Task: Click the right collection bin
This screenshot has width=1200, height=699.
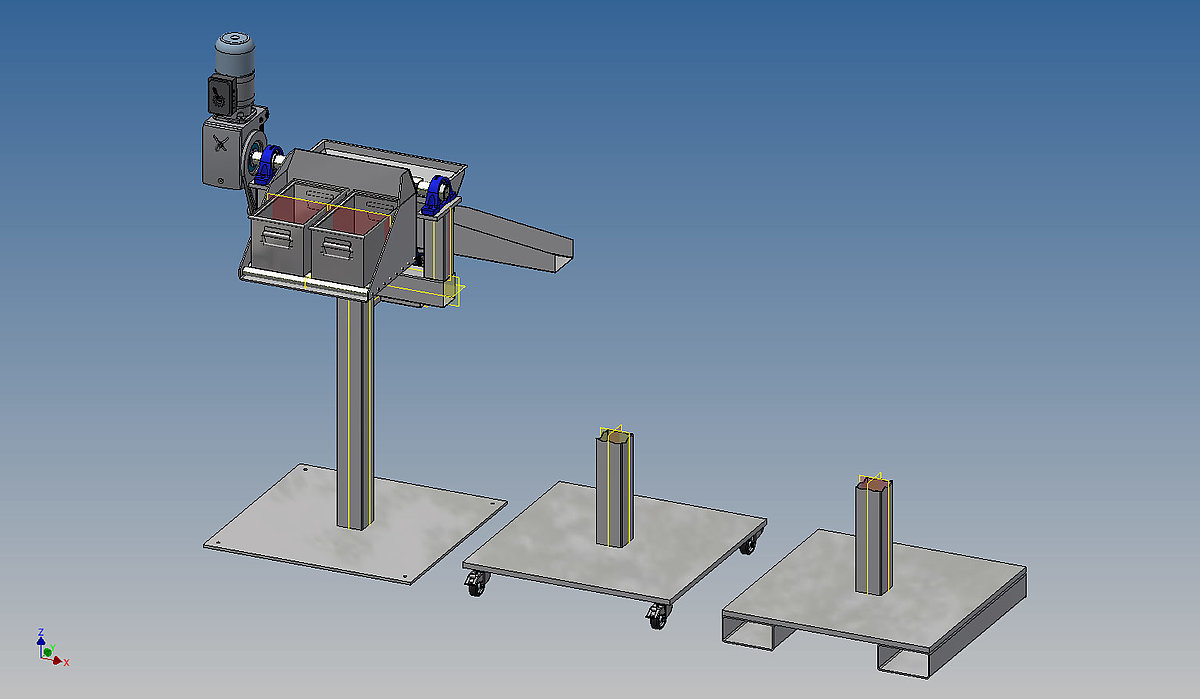Action: click(x=345, y=250)
